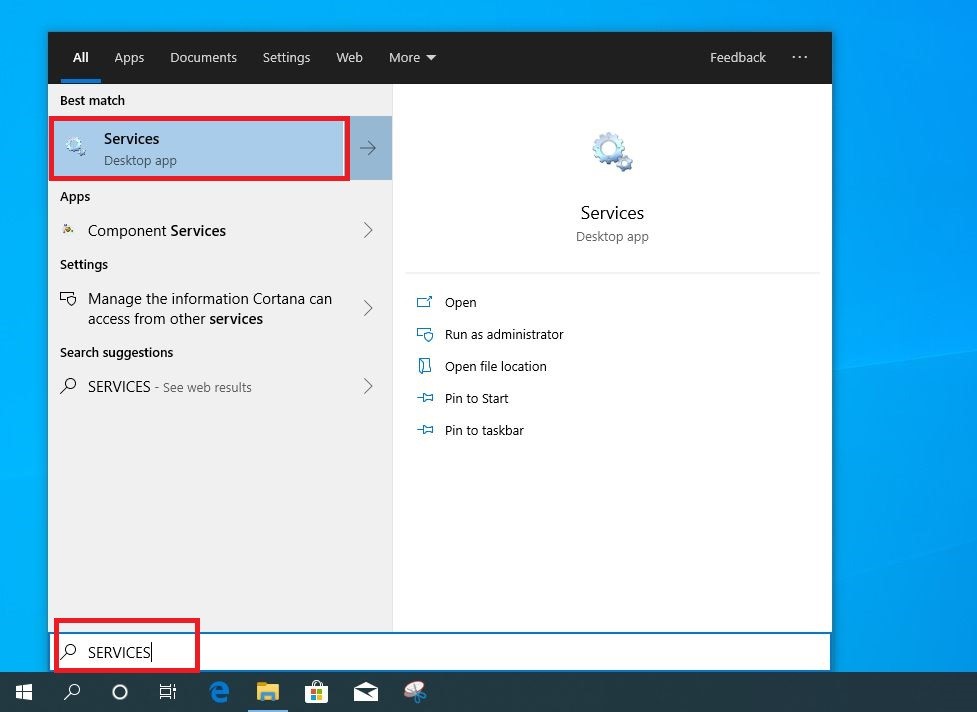Switch to the Settings filter tab
Screen dimensions: 977x712
(x=286, y=57)
